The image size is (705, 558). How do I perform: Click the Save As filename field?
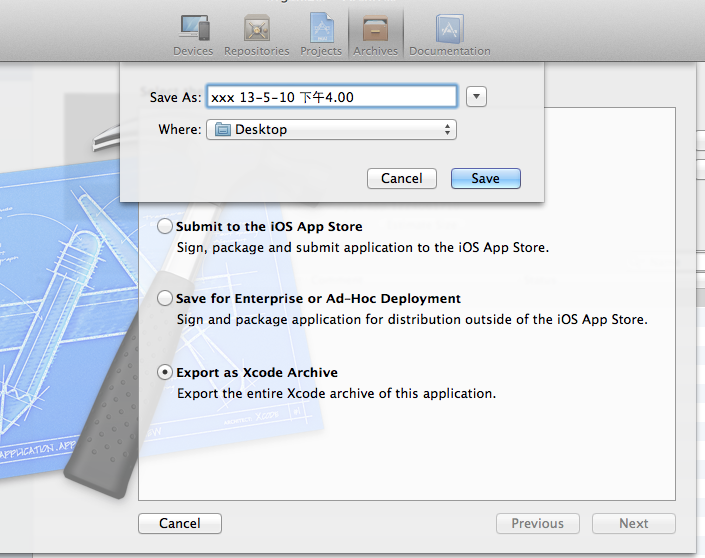332,96
